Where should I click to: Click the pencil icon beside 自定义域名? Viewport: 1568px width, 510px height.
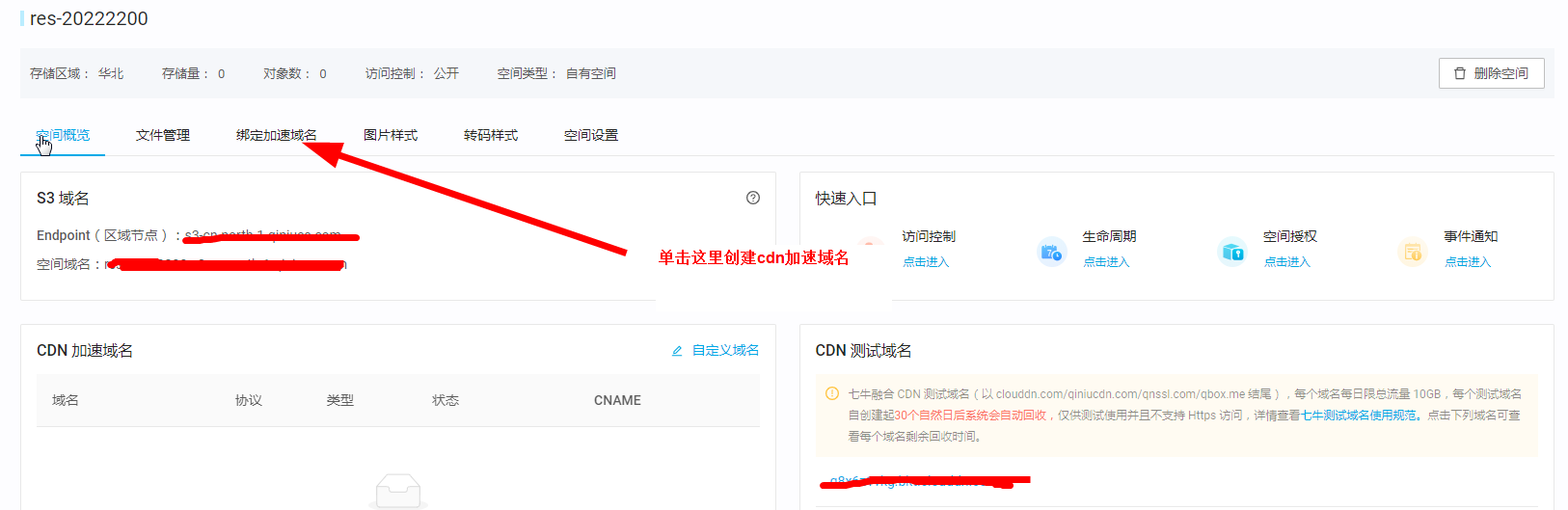677,351
